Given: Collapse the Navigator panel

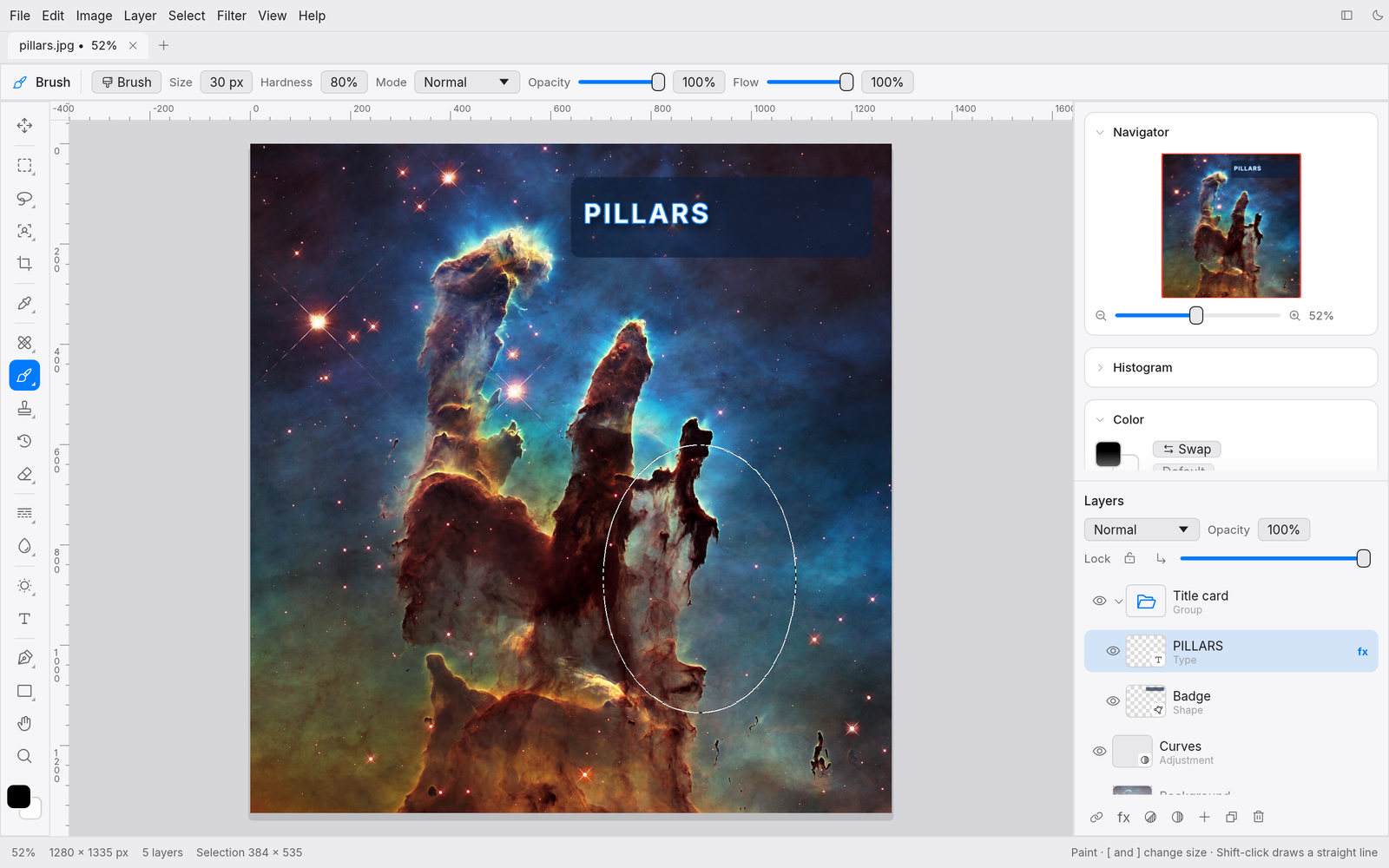Looking at the screenshot, I should [1100, 132].
